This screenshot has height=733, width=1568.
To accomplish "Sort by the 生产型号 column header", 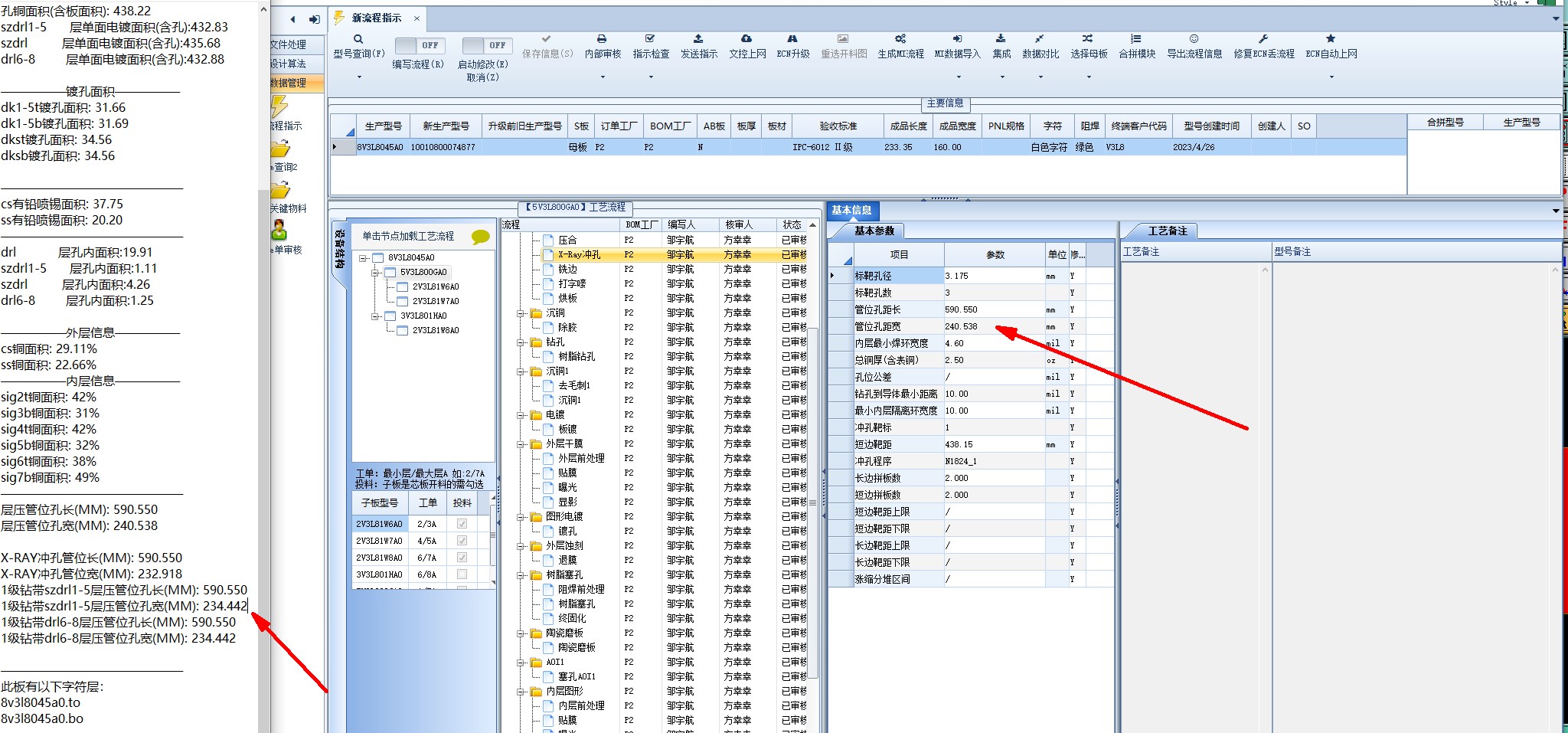I will (383, 126).
